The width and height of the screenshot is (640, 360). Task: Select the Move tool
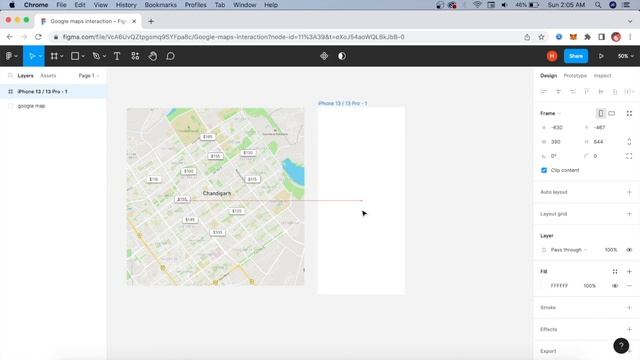tap(32, 56)
